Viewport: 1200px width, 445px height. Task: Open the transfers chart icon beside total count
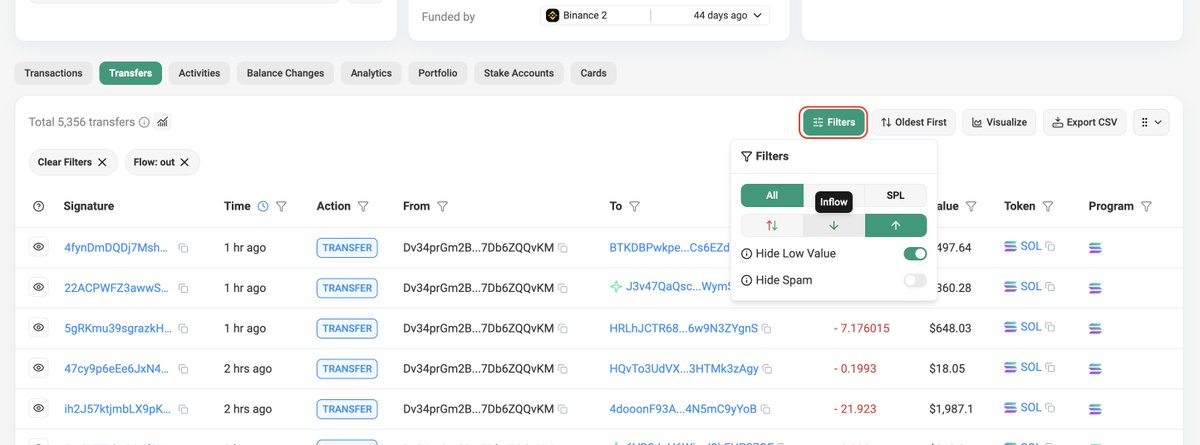tap(163, 122)
